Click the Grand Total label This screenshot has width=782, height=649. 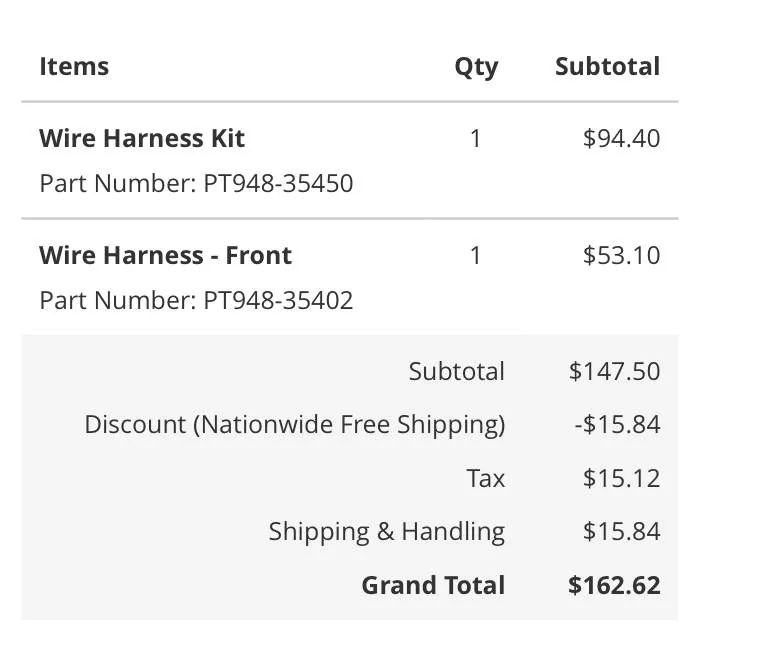(433, 585)
